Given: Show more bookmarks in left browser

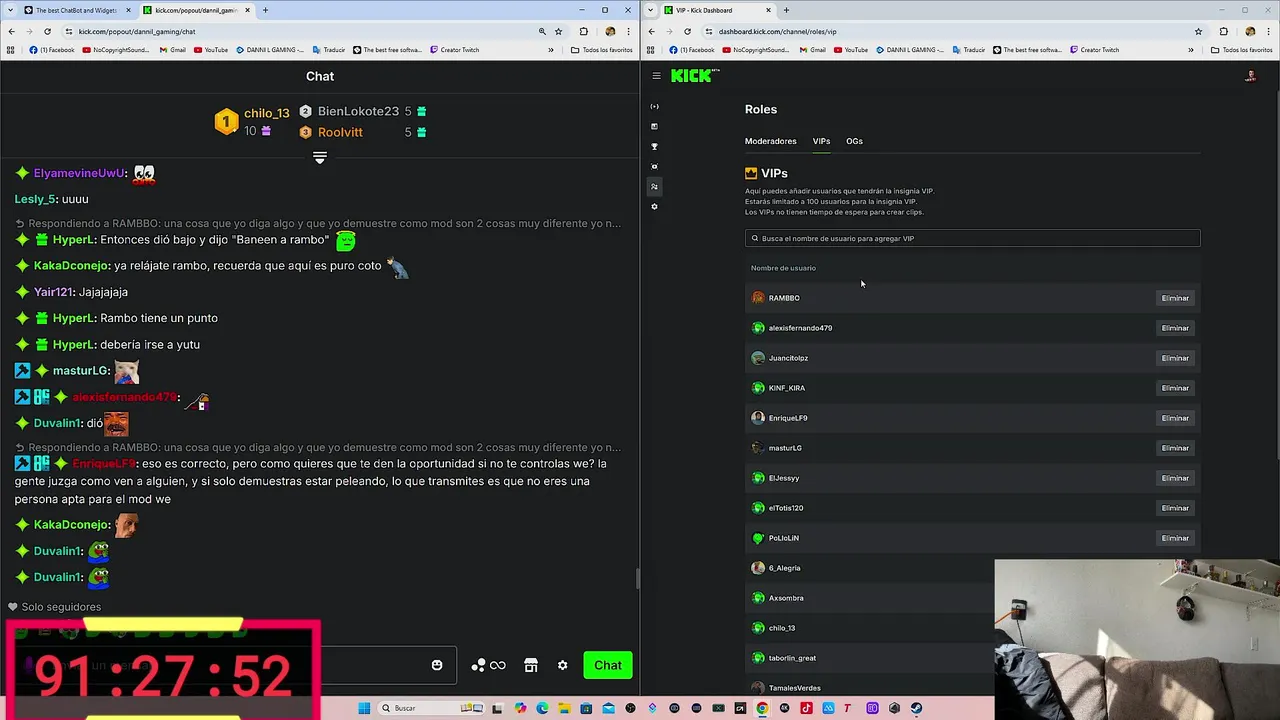Looking at the screenshot, I should (x=551, y=50).
